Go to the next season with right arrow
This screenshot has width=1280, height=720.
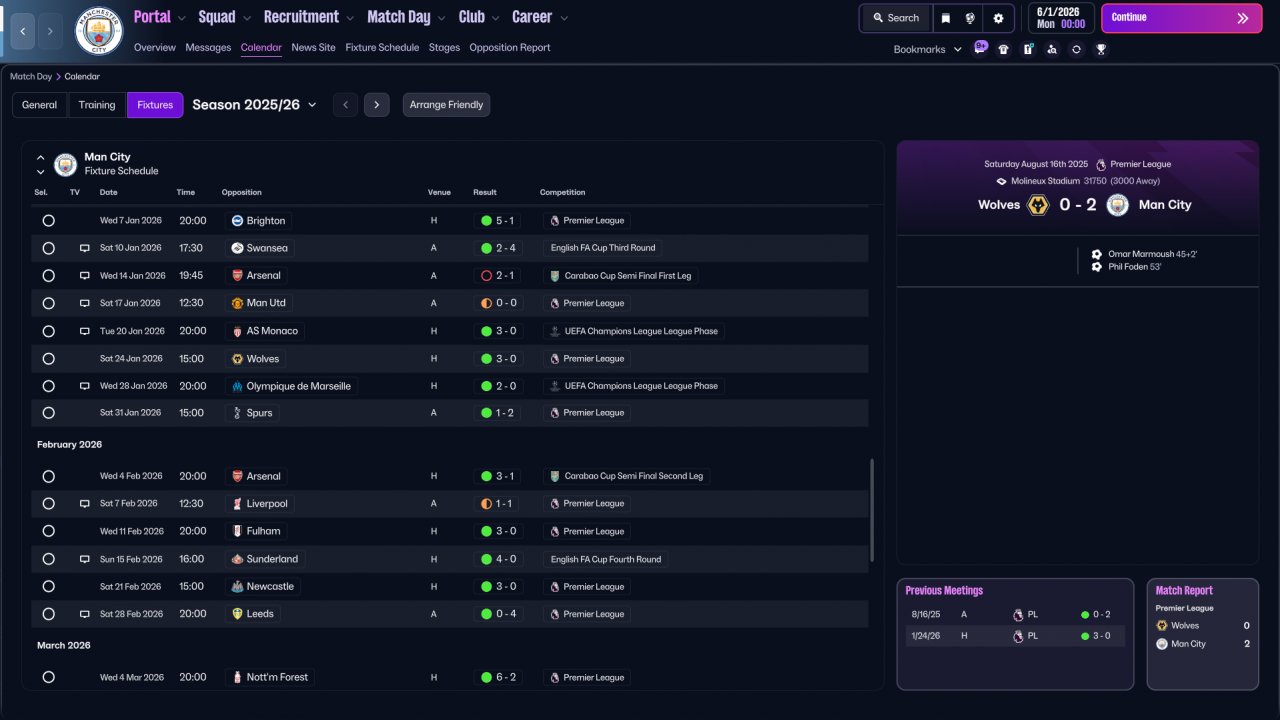377,105
